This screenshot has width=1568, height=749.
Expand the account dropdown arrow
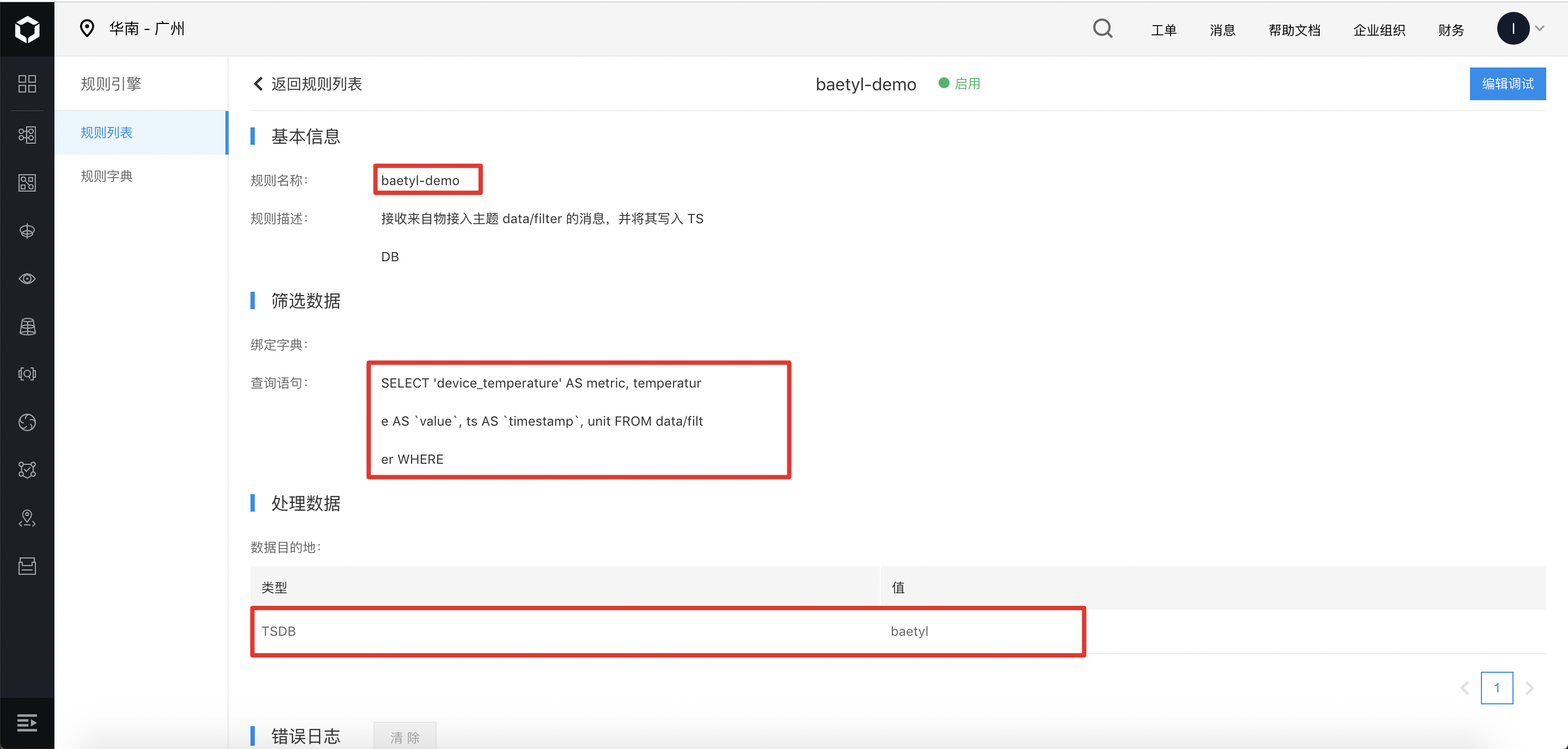click(x=1540, y=28)
